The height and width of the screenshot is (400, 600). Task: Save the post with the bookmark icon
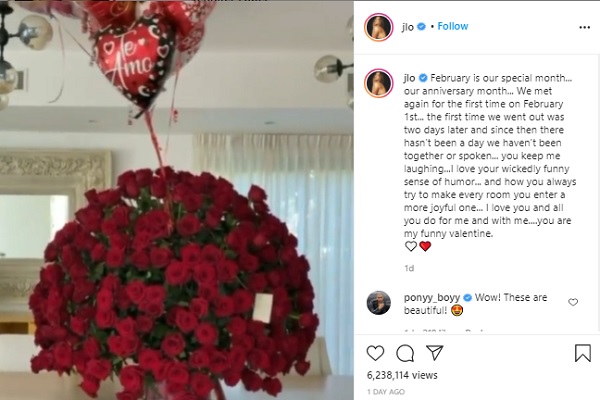pyautogui.click(x=583, y=353)
